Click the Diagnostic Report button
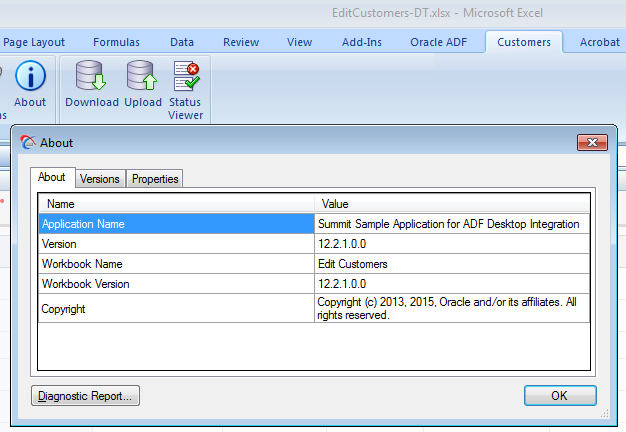Image resolution: width=626 pixels, height=432 pixels. (x=85, y=396)
